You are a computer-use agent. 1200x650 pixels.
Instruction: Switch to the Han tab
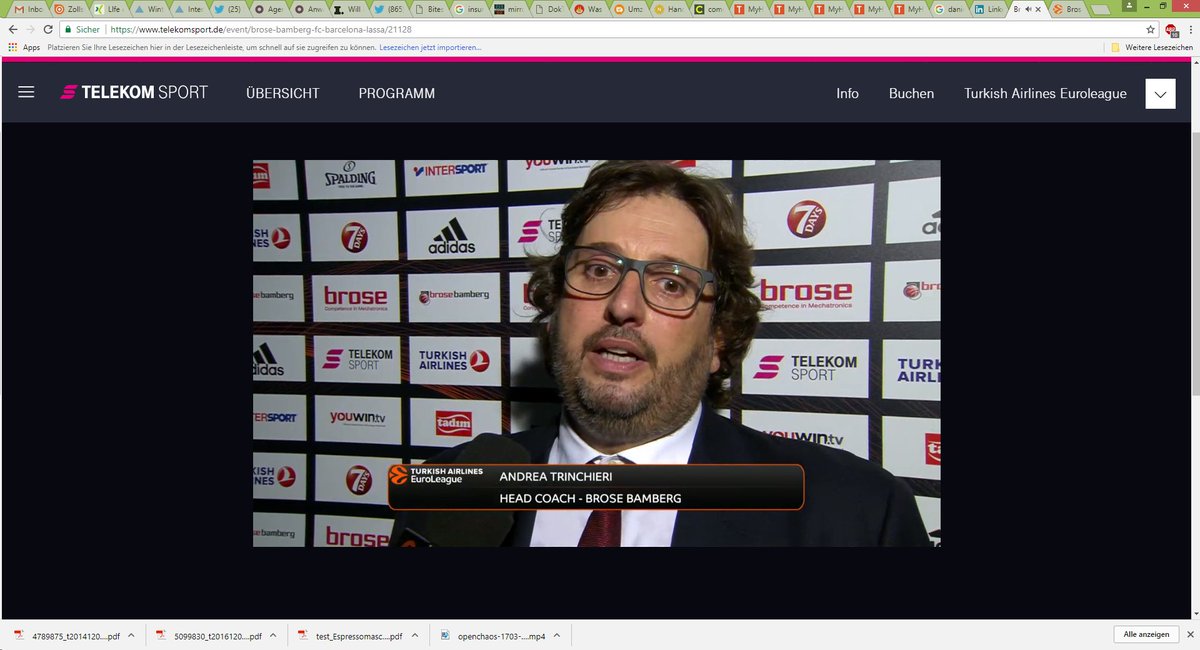pyautogui.click(x=670, y=9)
